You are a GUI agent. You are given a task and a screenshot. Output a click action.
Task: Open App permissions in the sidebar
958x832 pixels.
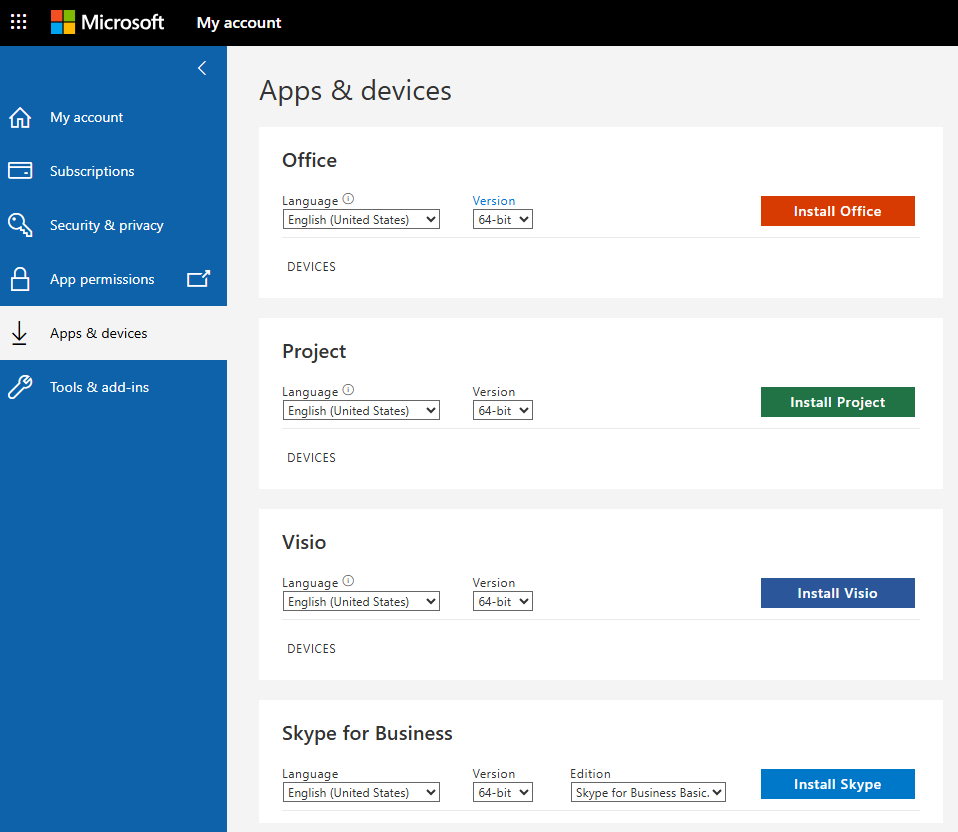[113, 279]
